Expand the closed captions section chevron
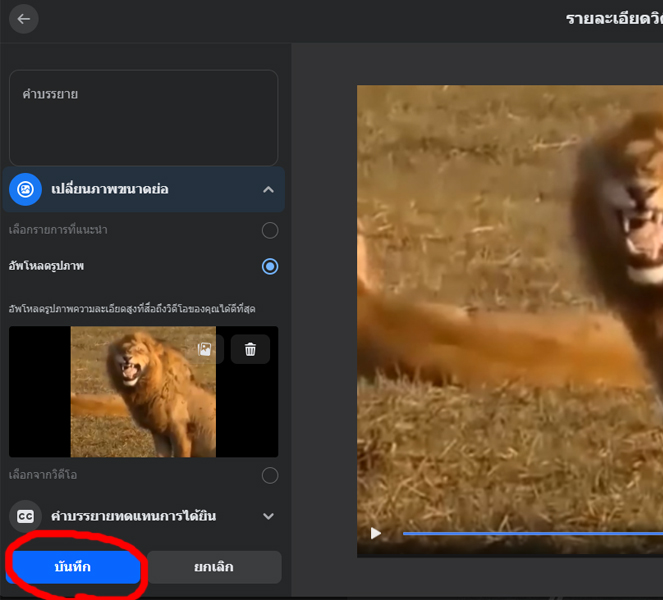 [x=268, y=516]
